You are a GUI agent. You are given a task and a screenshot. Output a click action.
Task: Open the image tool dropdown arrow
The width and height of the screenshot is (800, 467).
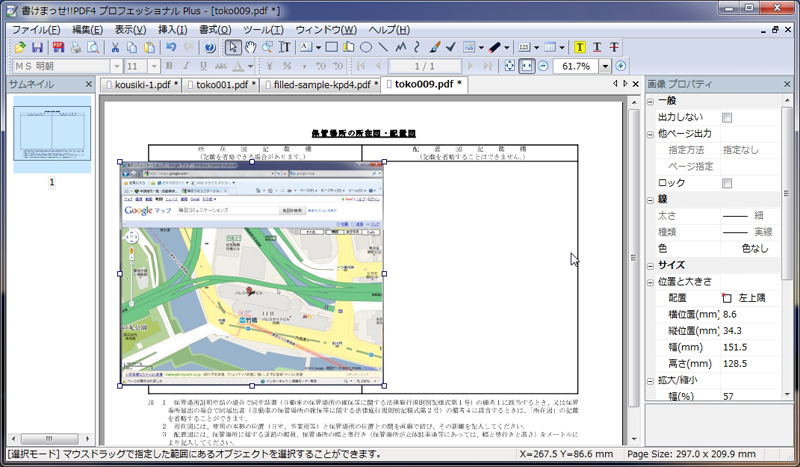click(481, 48)
